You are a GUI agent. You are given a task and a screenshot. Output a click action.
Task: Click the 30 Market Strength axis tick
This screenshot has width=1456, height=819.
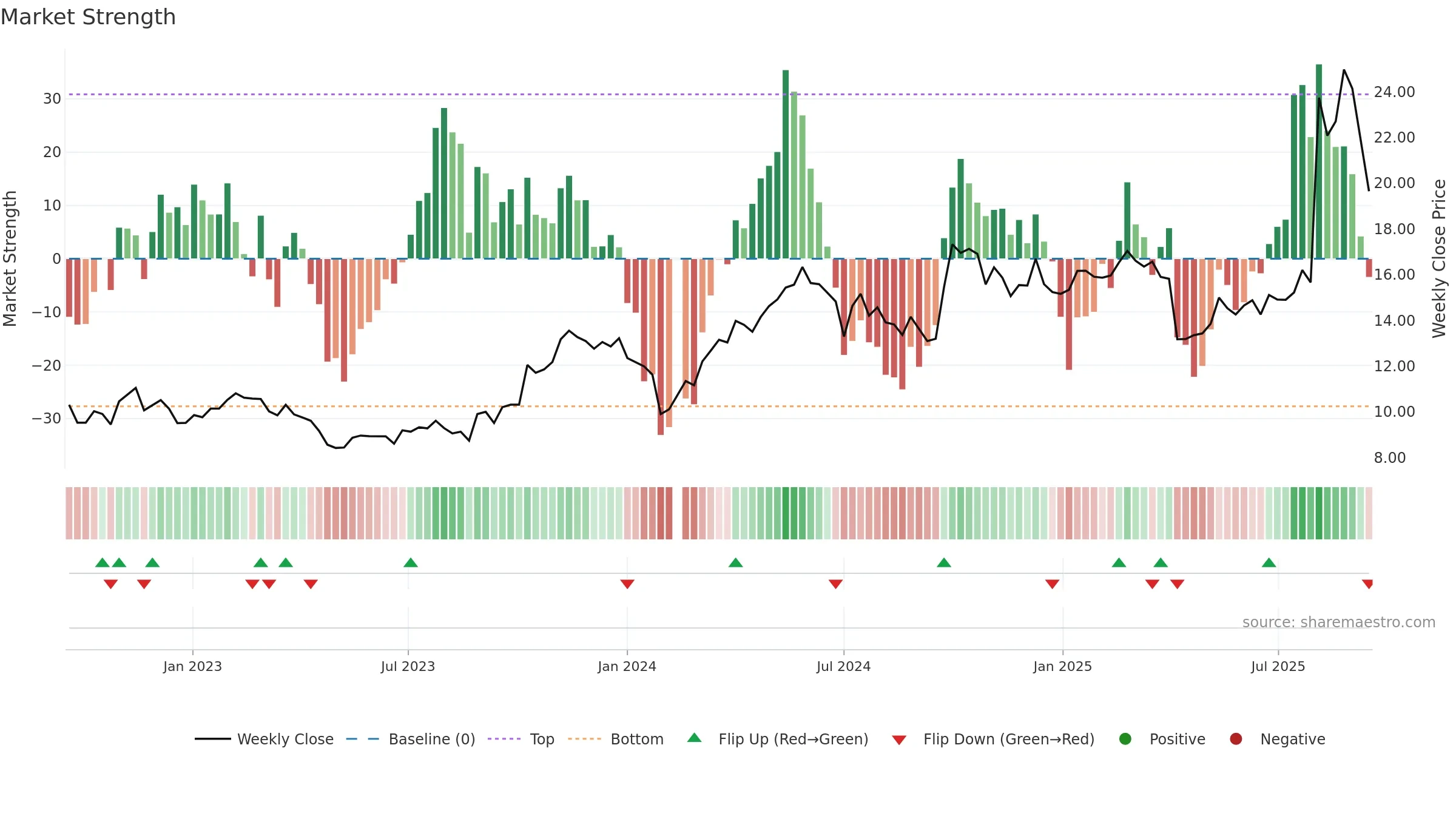(x=52, y=99)
